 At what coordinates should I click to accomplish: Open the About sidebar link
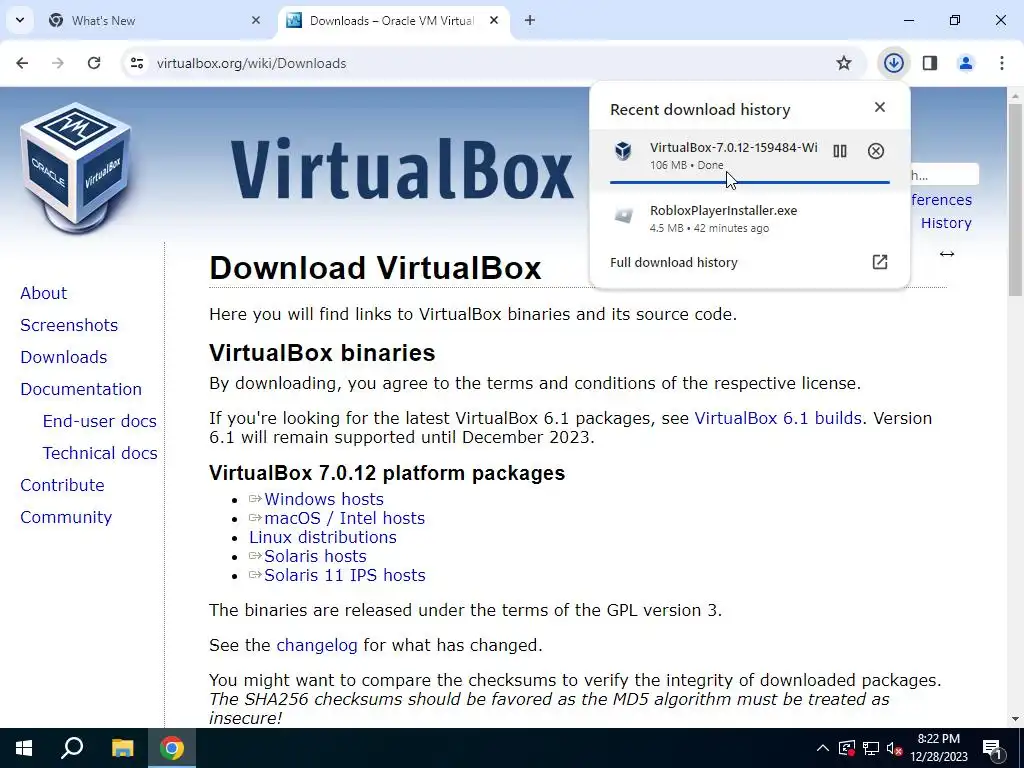[x=43, y=293]
